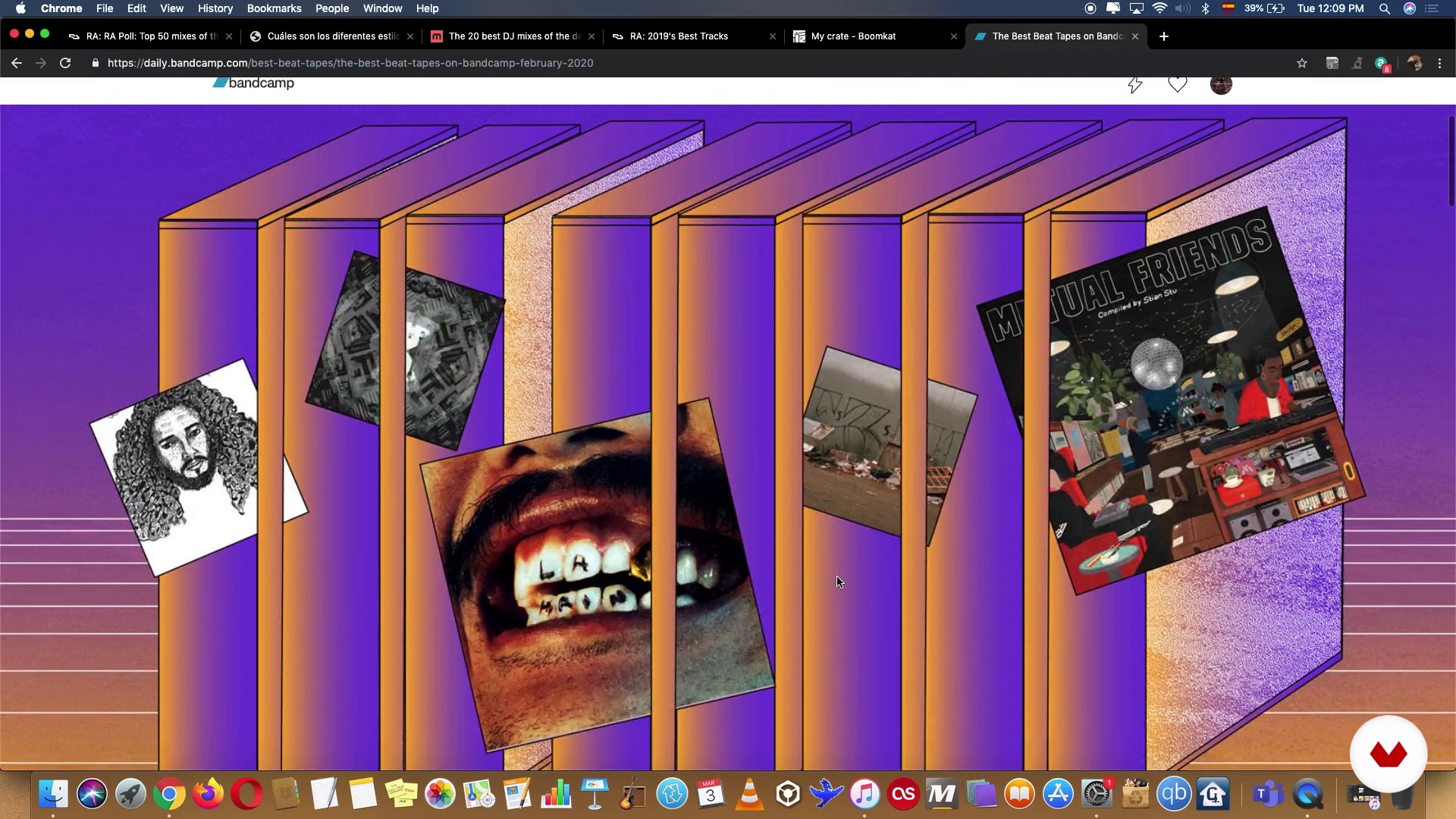Open Last.fm scrobbler from the Dock
Screen dimensions: 1456x819
903,794
